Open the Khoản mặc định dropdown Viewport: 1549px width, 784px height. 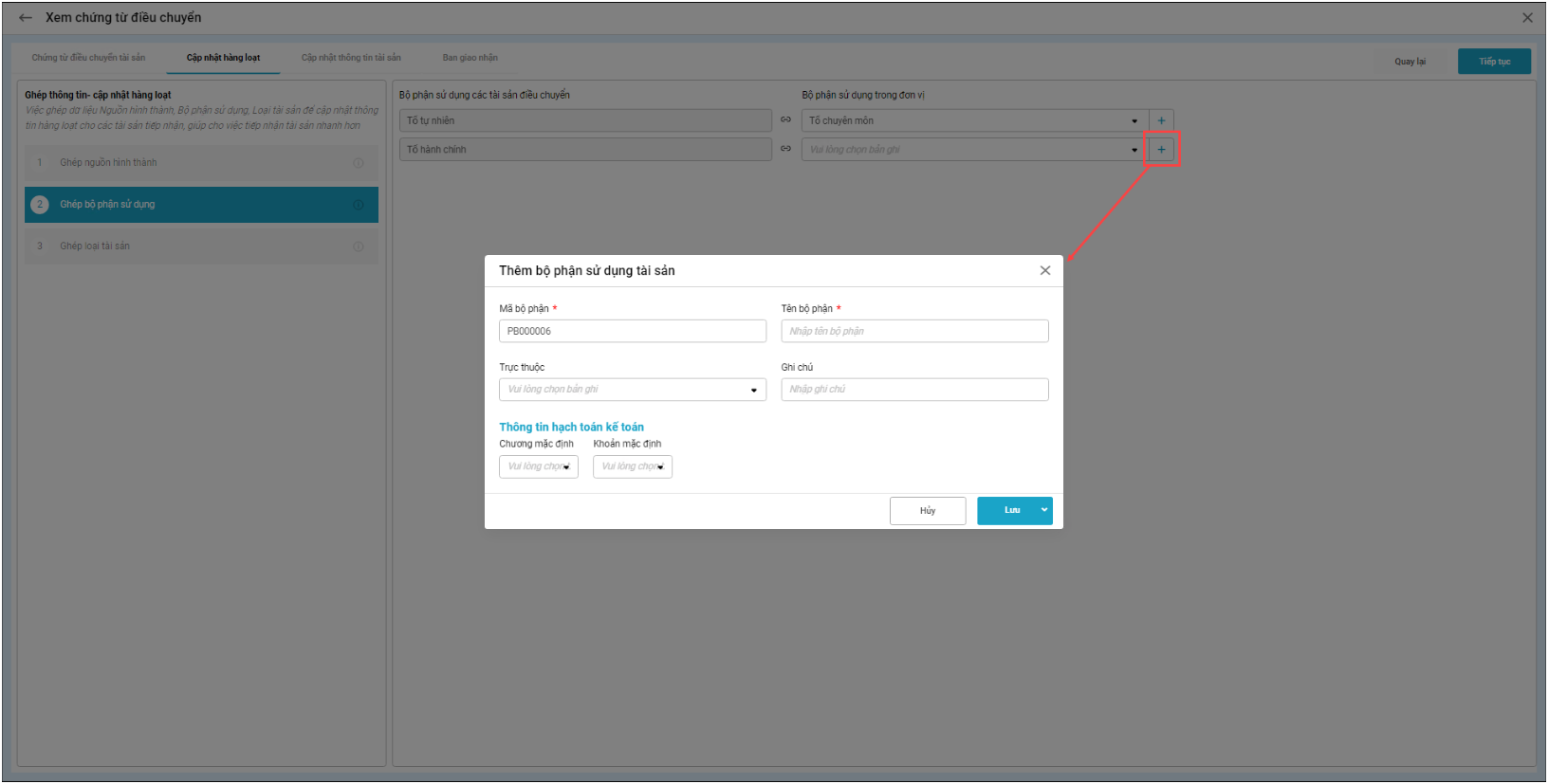pos(660,466)
